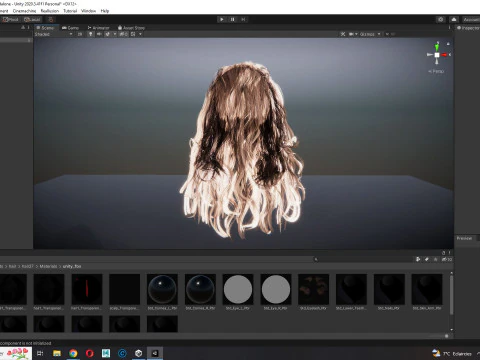
Task: Open Windows Task View icon in taskbar
Action: (40, 353)
